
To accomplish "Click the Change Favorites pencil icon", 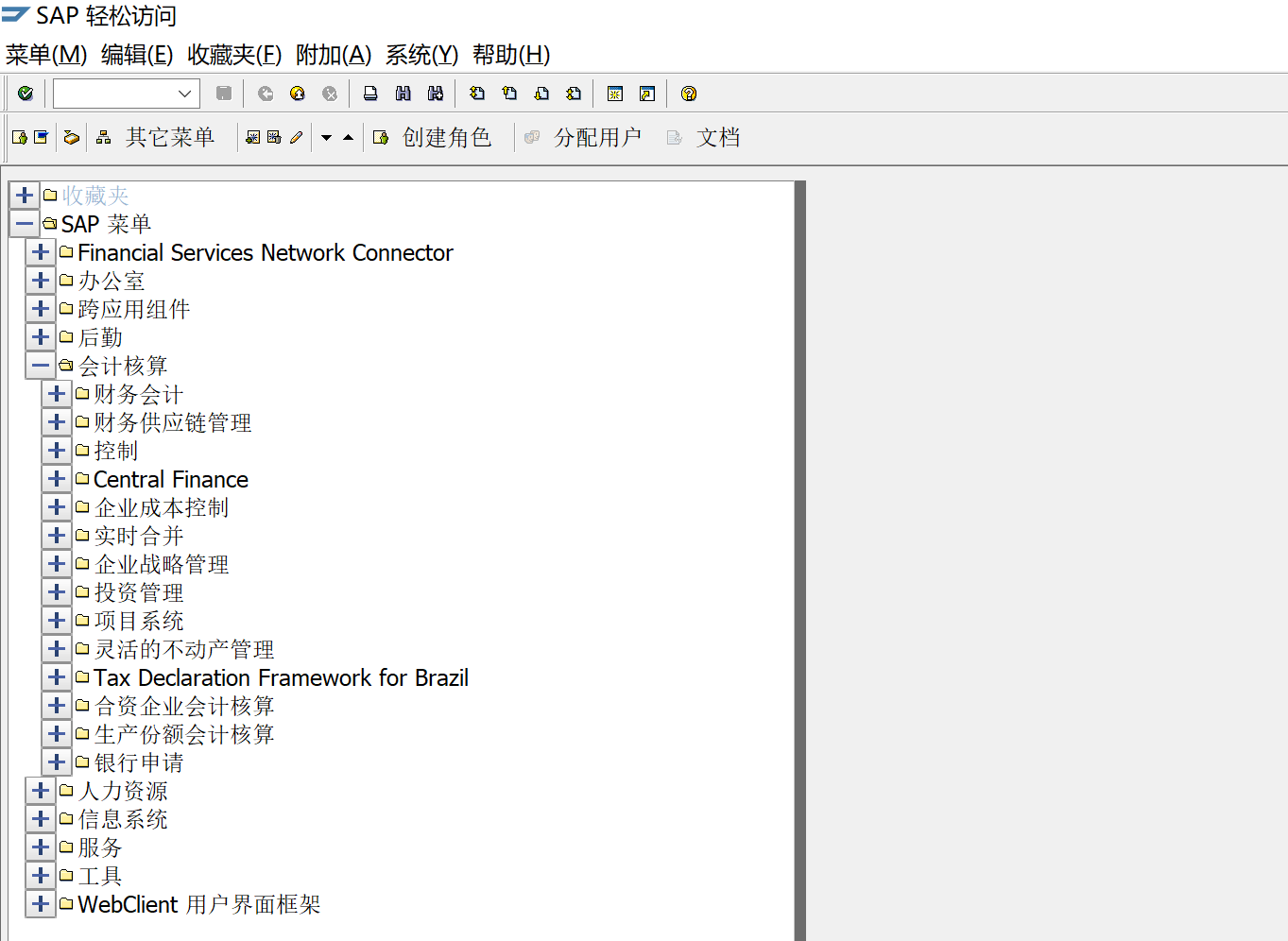I will coord(296,138).
